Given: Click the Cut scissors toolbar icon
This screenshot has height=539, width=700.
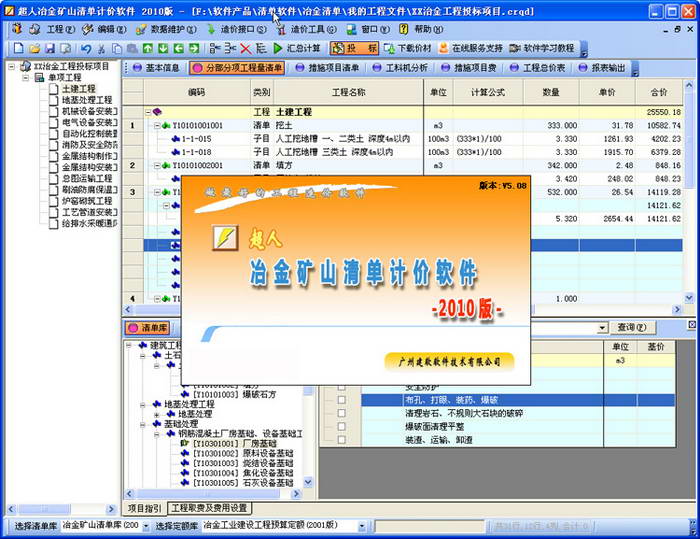Looking at the screenshot, I should (x=102, y=48).
